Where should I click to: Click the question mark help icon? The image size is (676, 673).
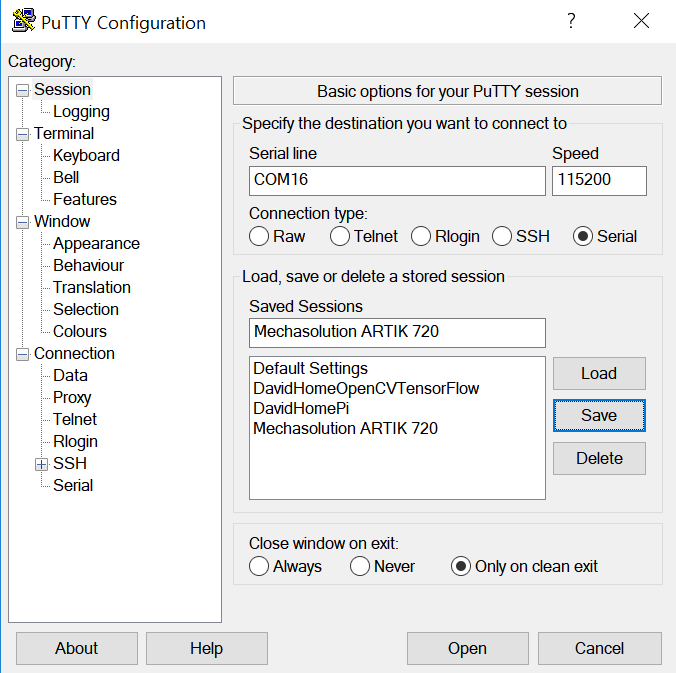[571, 20]
